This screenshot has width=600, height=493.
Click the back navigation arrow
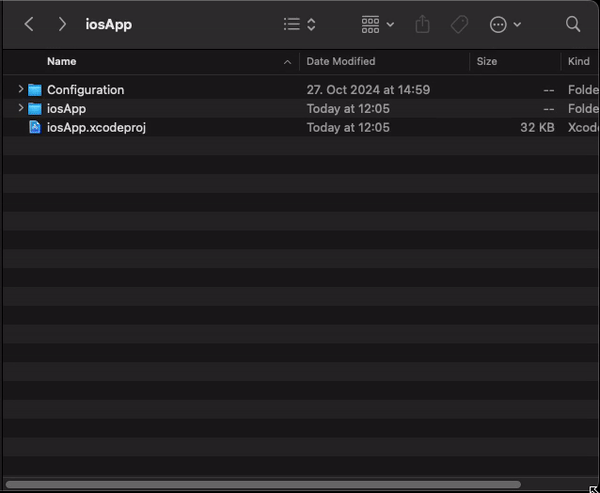click(29, 24)
